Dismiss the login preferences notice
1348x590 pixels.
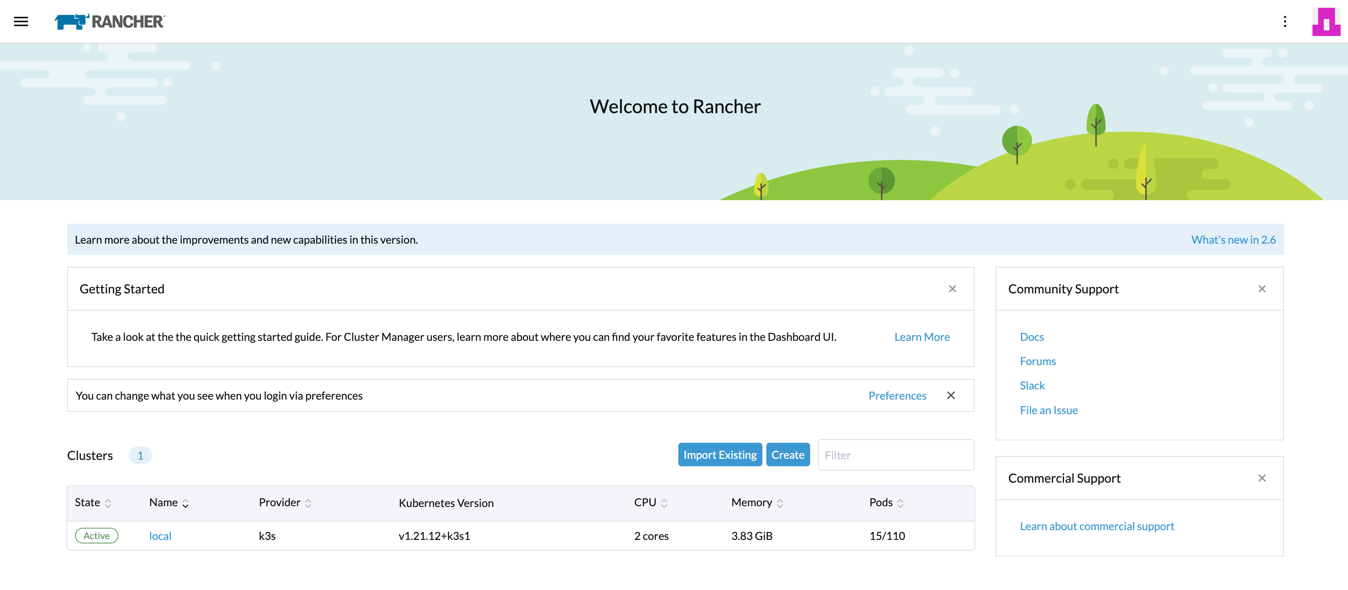[951, 396]
